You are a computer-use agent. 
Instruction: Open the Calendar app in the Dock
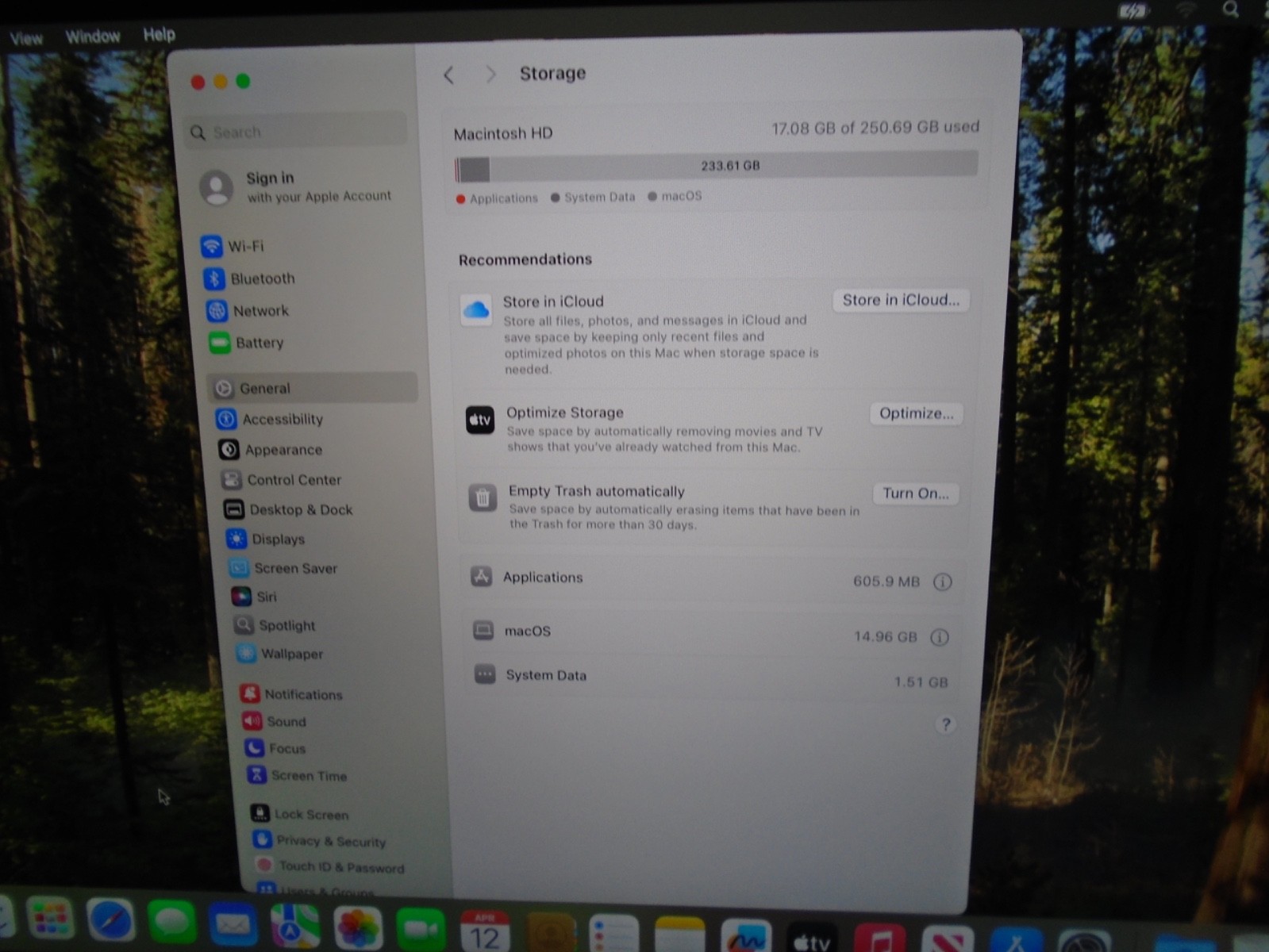(x=485, y=931)
